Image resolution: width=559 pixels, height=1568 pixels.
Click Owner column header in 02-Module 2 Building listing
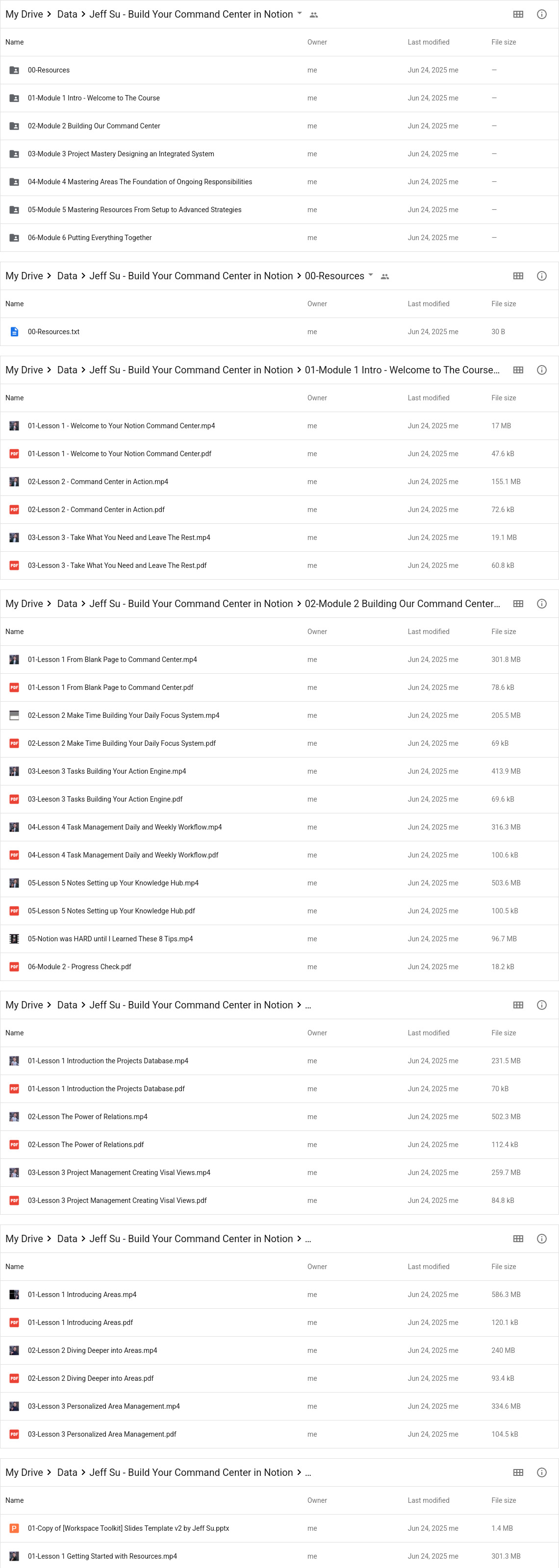(x=317, y=632)
